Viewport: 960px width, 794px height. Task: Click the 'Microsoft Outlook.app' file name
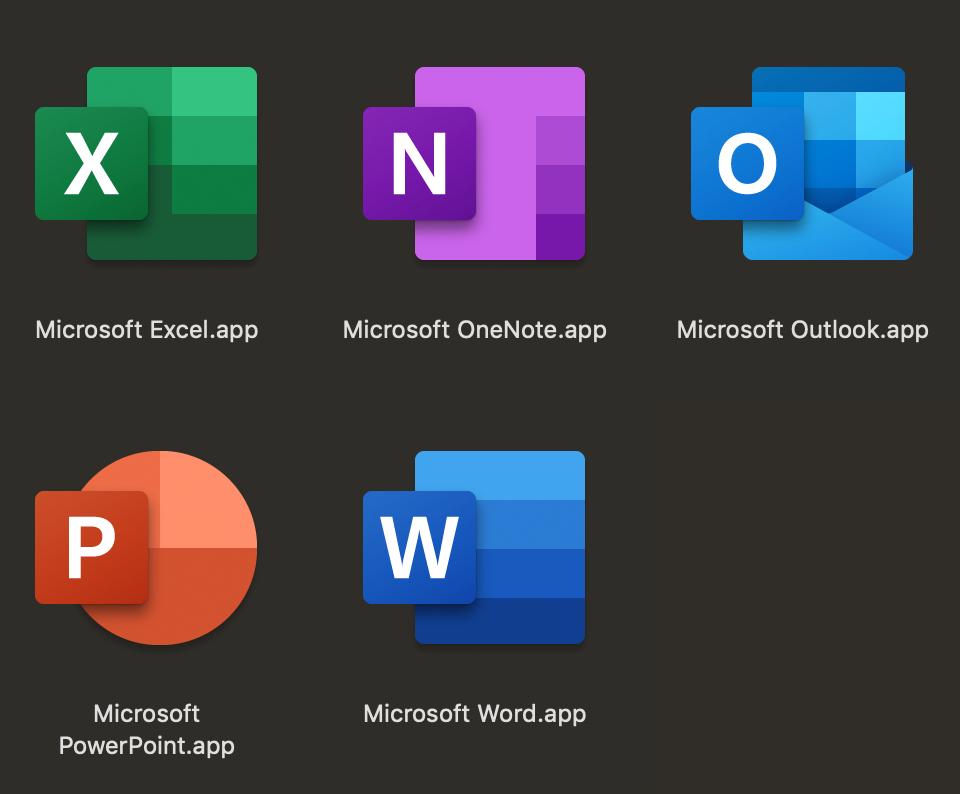click(803, 330)
